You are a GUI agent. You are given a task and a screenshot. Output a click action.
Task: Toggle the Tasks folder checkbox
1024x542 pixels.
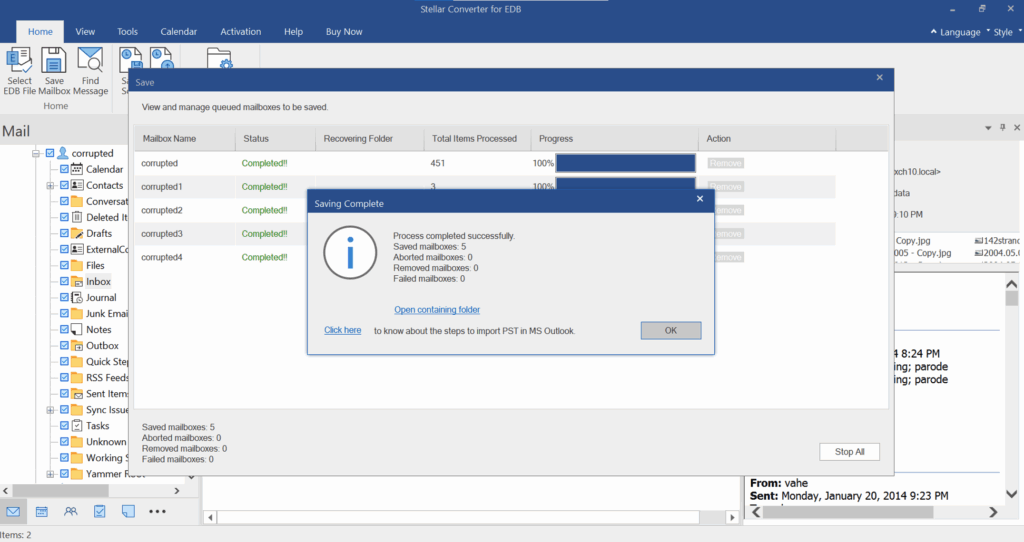64,426
